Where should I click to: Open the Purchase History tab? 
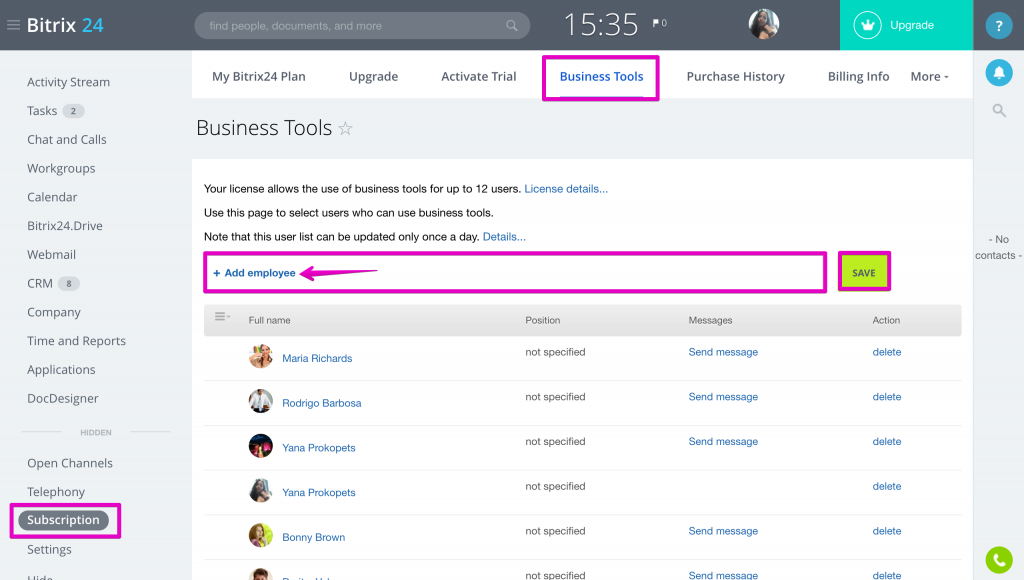tap(735, 76)
